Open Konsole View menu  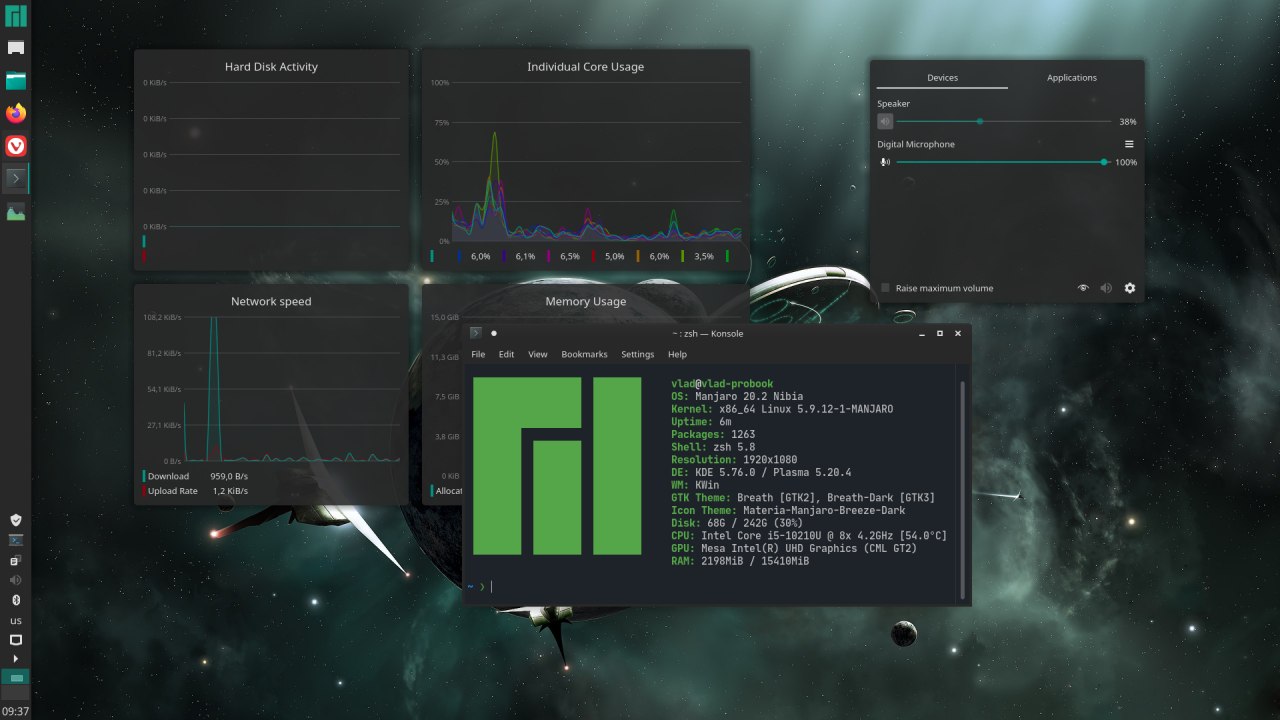point(537,354)
